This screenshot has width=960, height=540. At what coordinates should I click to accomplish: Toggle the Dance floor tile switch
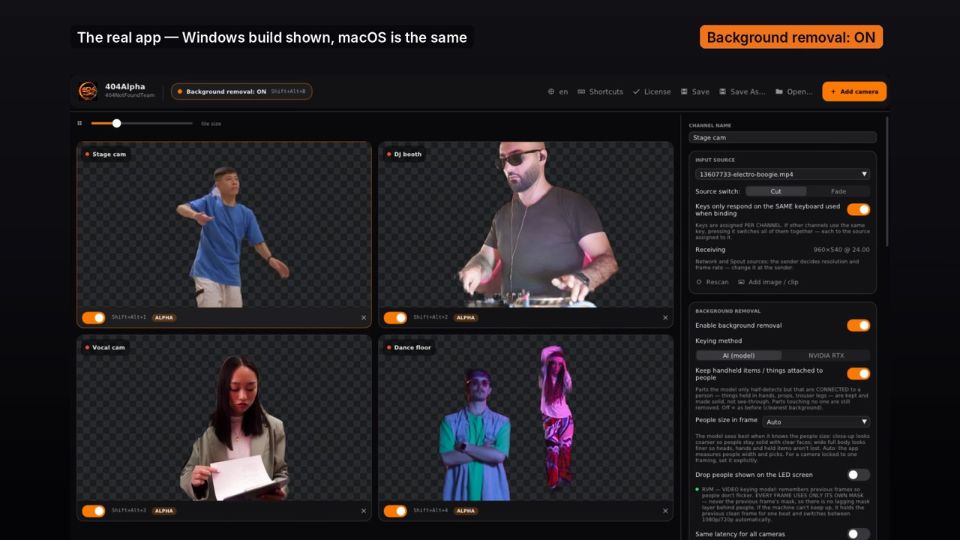(396, 511)
